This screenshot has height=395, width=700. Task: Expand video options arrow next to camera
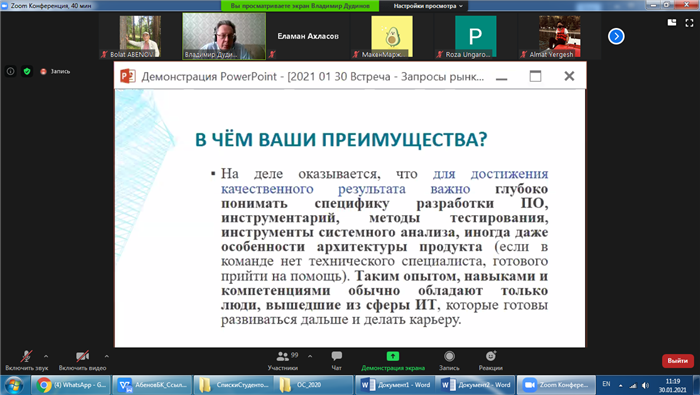tap(106, 356)
